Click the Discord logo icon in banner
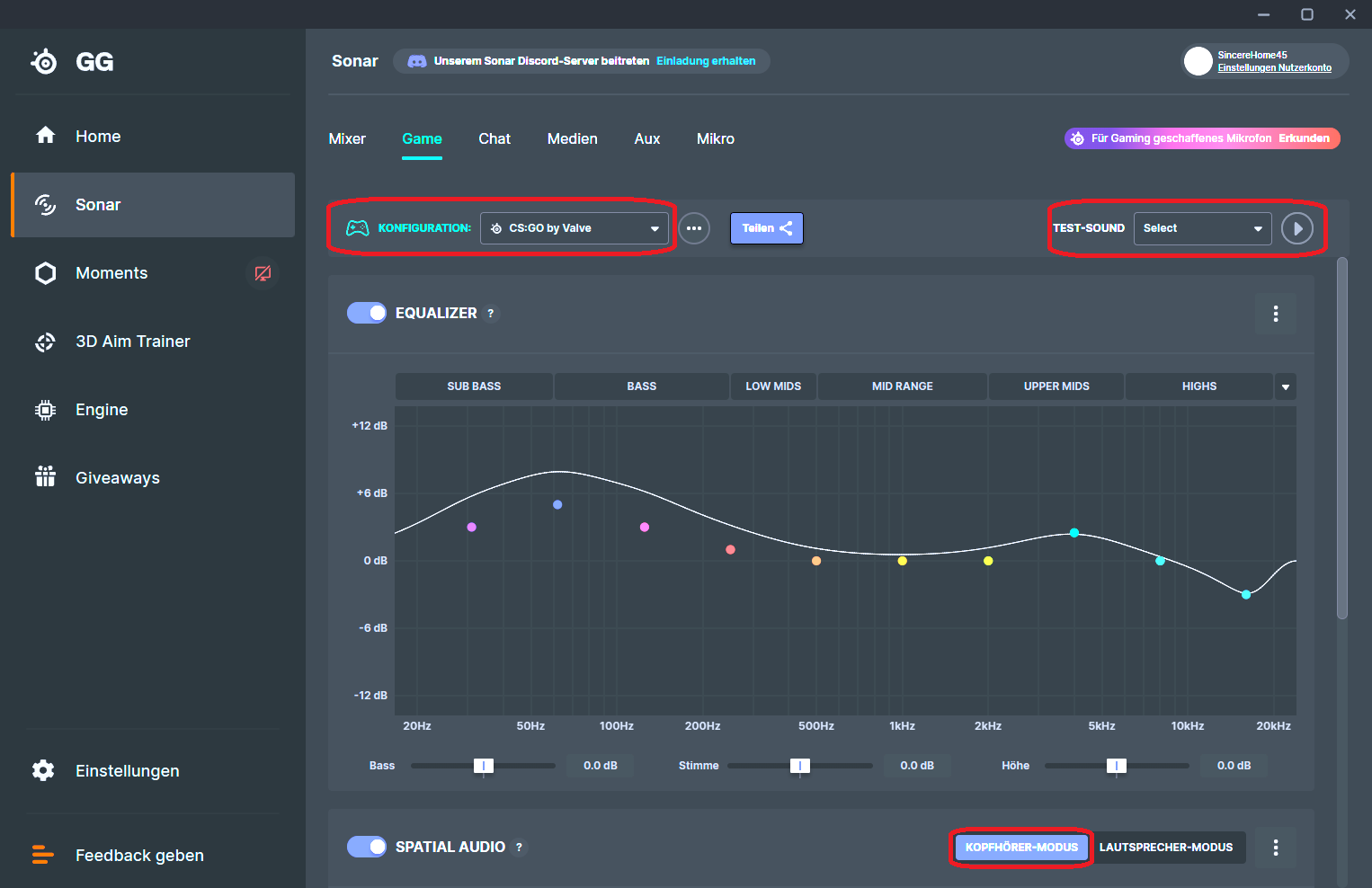The image size is (1372, 888). pos(416,61)
